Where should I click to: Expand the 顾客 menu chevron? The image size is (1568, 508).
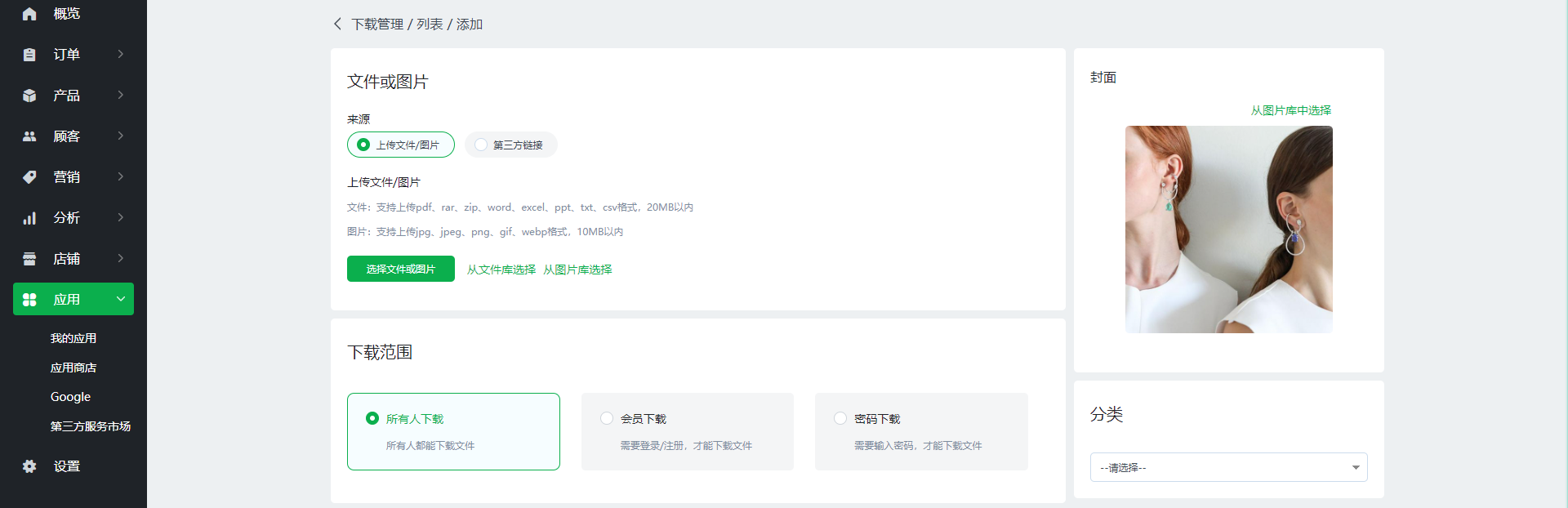(x=121, y=136)
